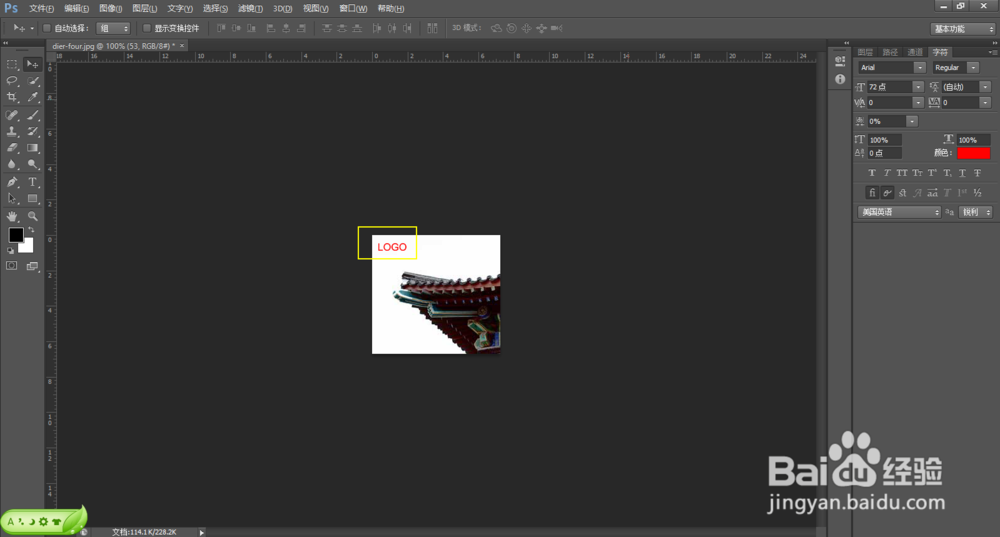Change screen mode from toolbox
This screenshot has height=537, width=1000.
[x=33, y=266]
